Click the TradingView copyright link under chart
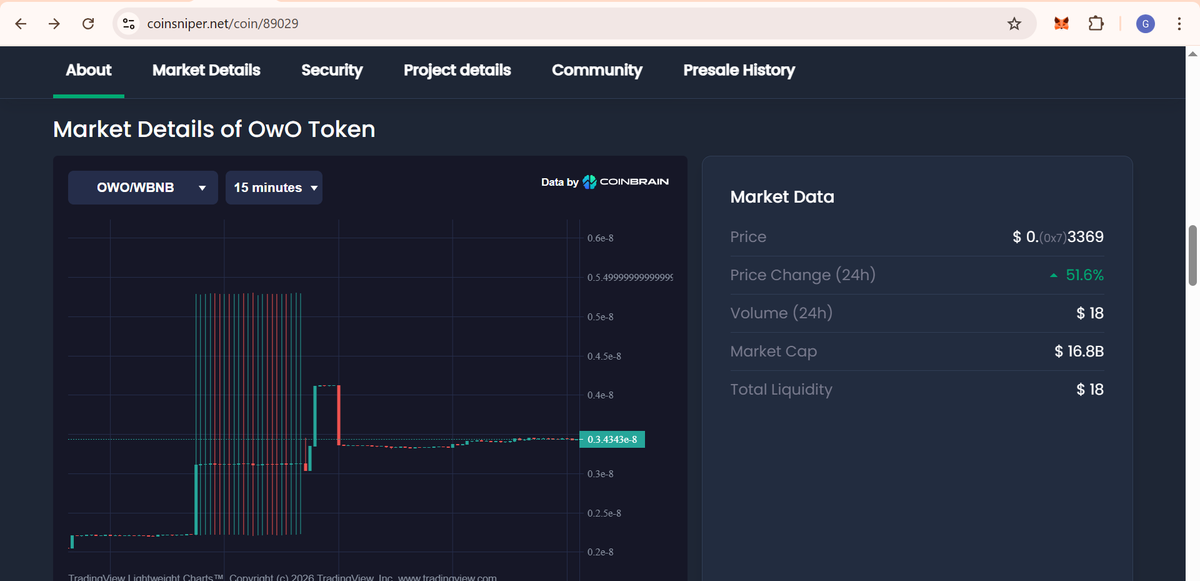The image size is (1200, 581). tap(282, 577)
